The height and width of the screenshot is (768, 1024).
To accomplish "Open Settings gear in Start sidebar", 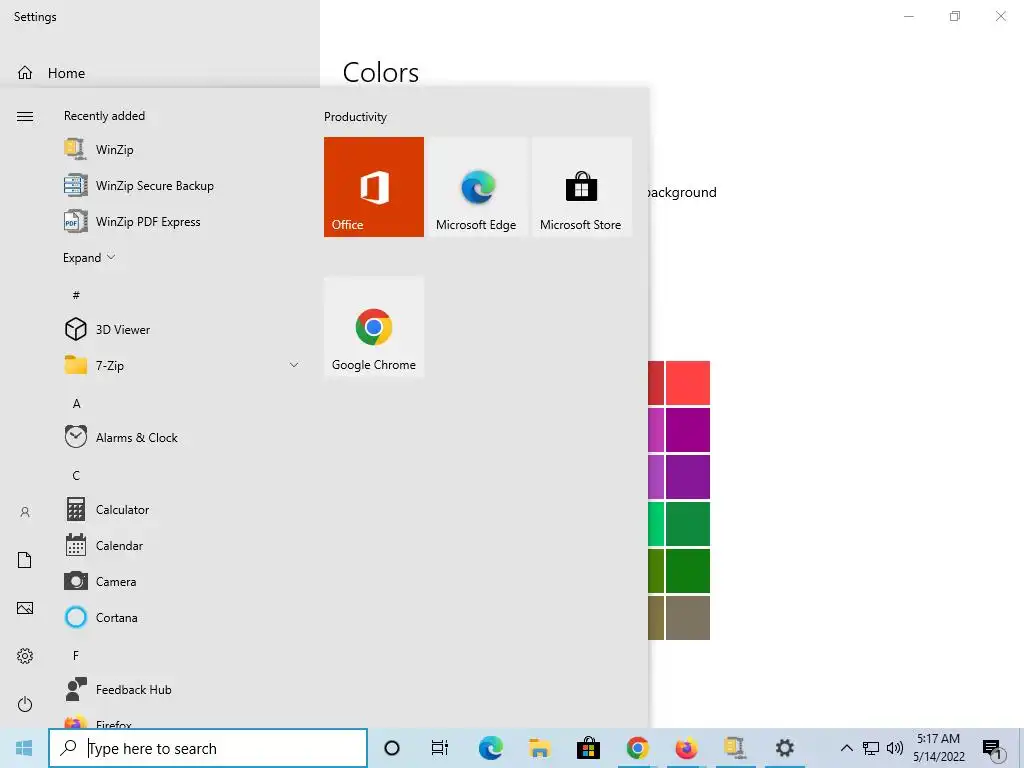I will pos(25,656).
